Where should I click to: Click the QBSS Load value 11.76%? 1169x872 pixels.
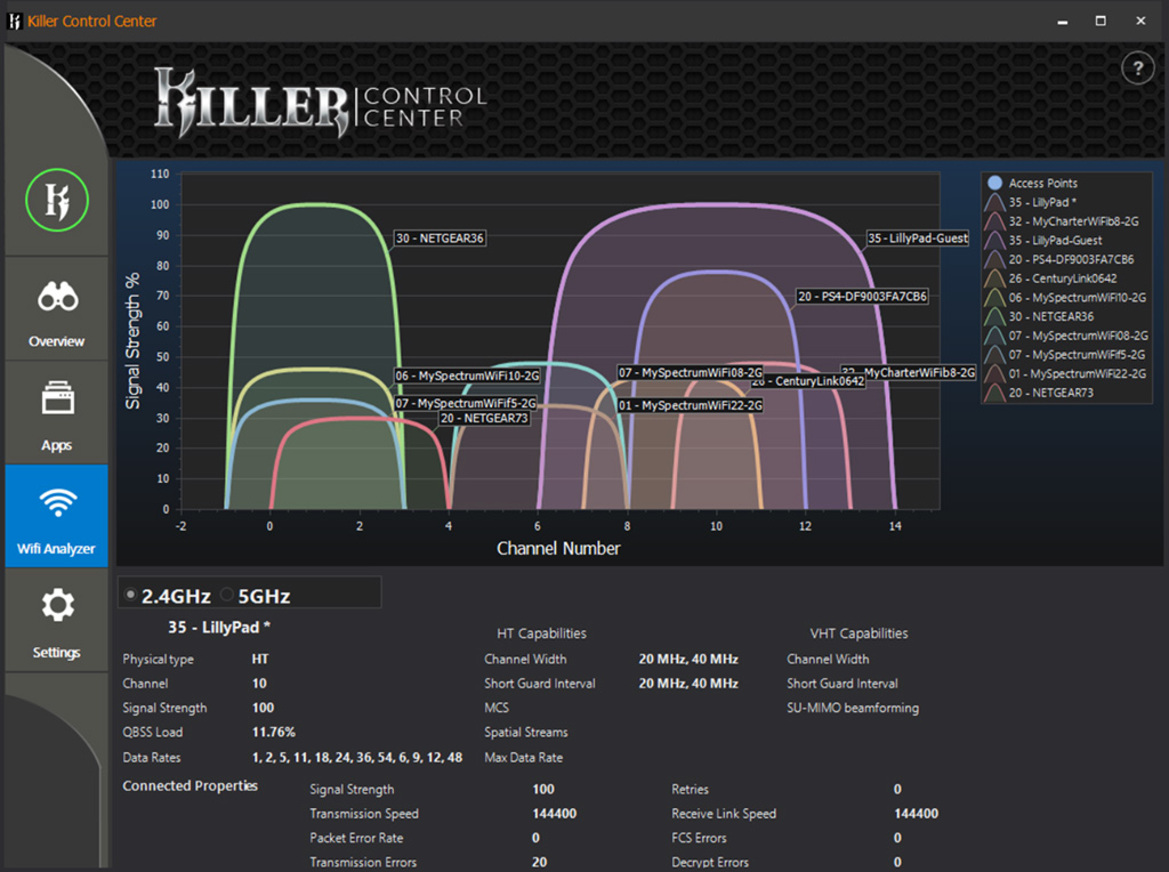pos(274,732)
